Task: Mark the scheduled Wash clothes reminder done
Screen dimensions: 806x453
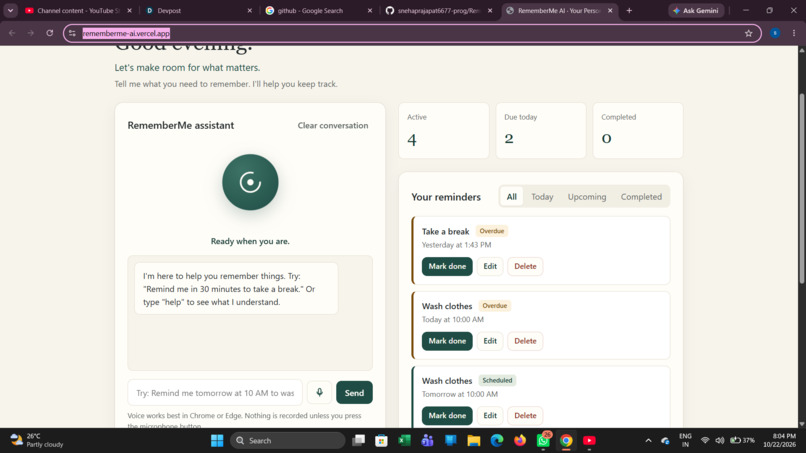Action: 447,415
